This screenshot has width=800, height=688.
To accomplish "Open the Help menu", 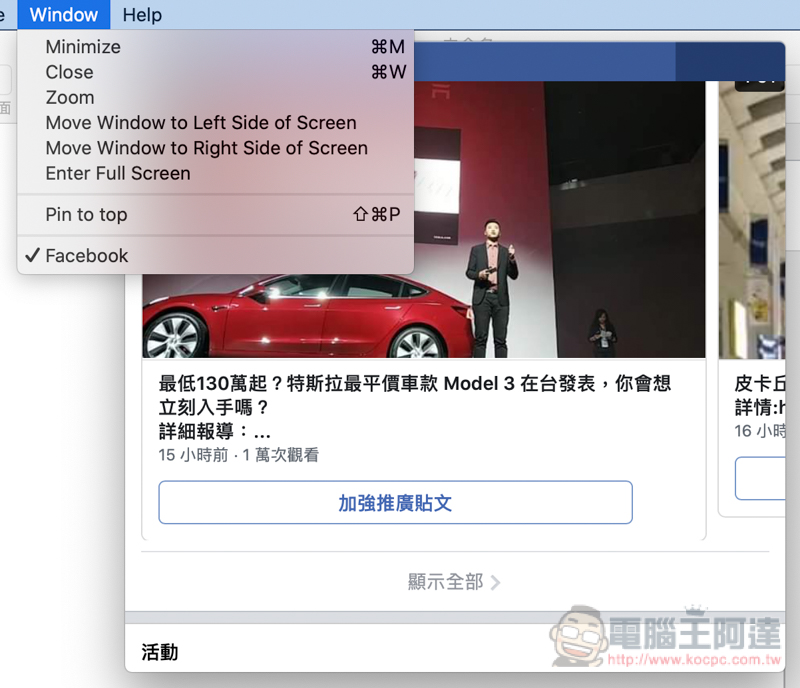I will [x=142, y=15].
